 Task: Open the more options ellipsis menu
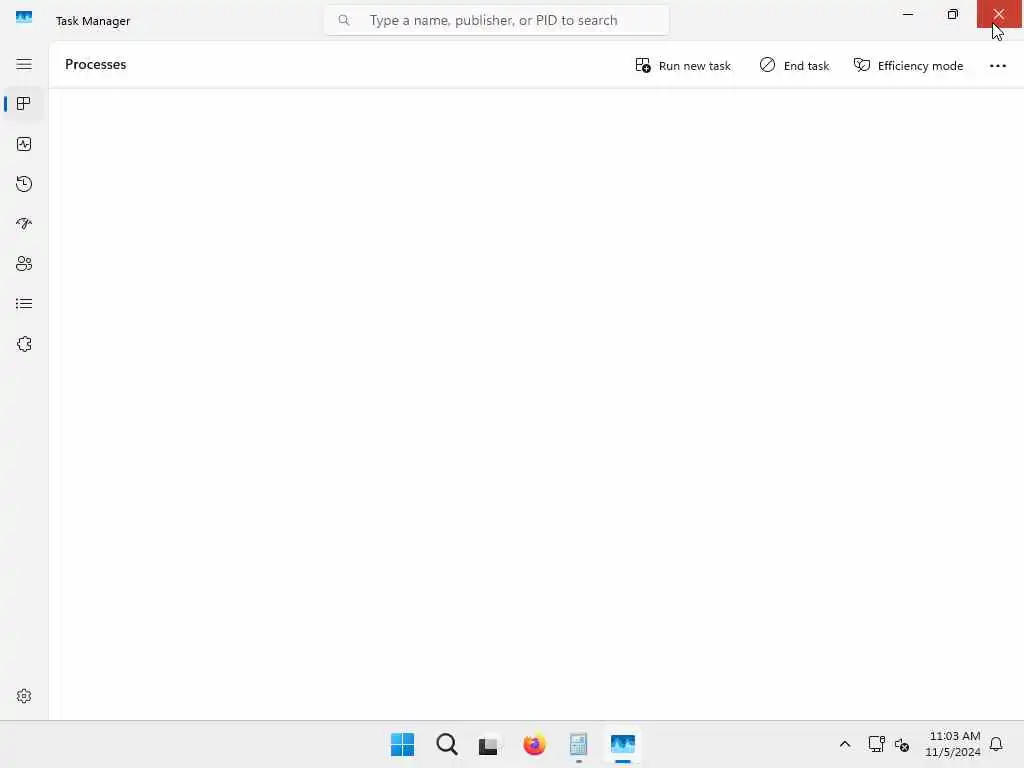click(x=998, y=65)
